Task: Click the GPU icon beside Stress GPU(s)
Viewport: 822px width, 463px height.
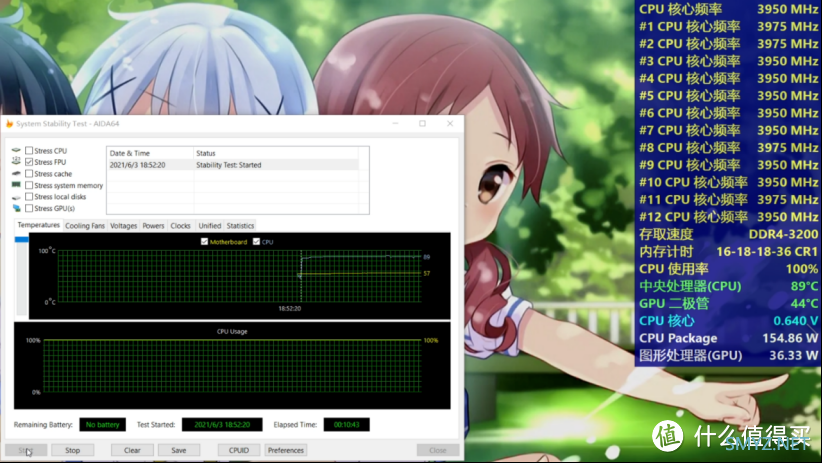Action: pyautogui.click(x=16, y=208)
